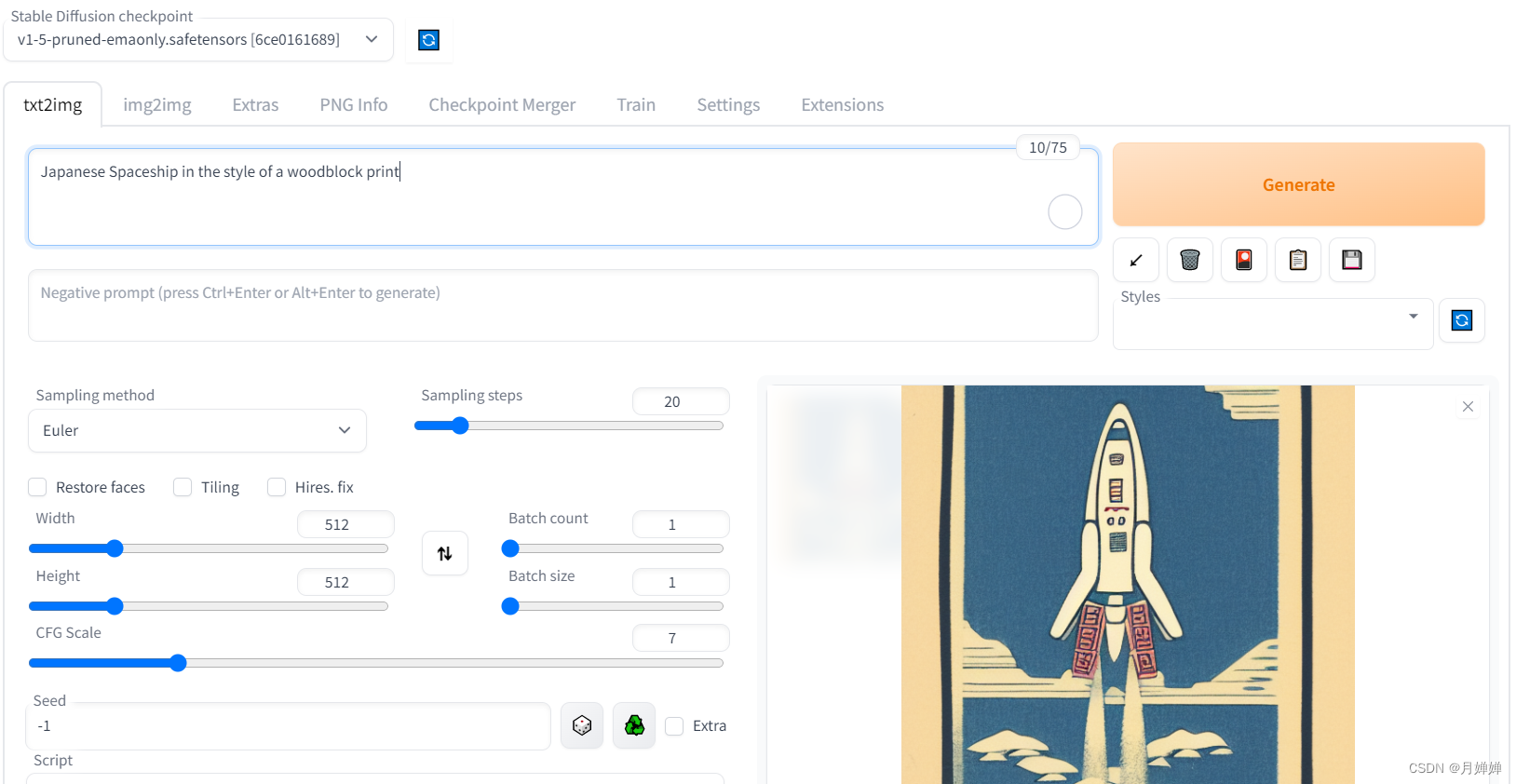
Task: Edit the CFG Scale value box
Action: pos(681,638)
